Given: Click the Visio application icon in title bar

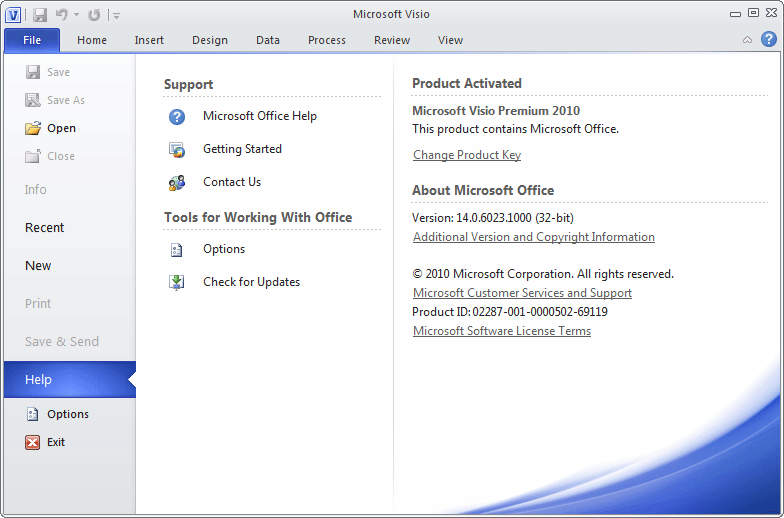Looking at the screenshot, I should click(x=13, y=15).
